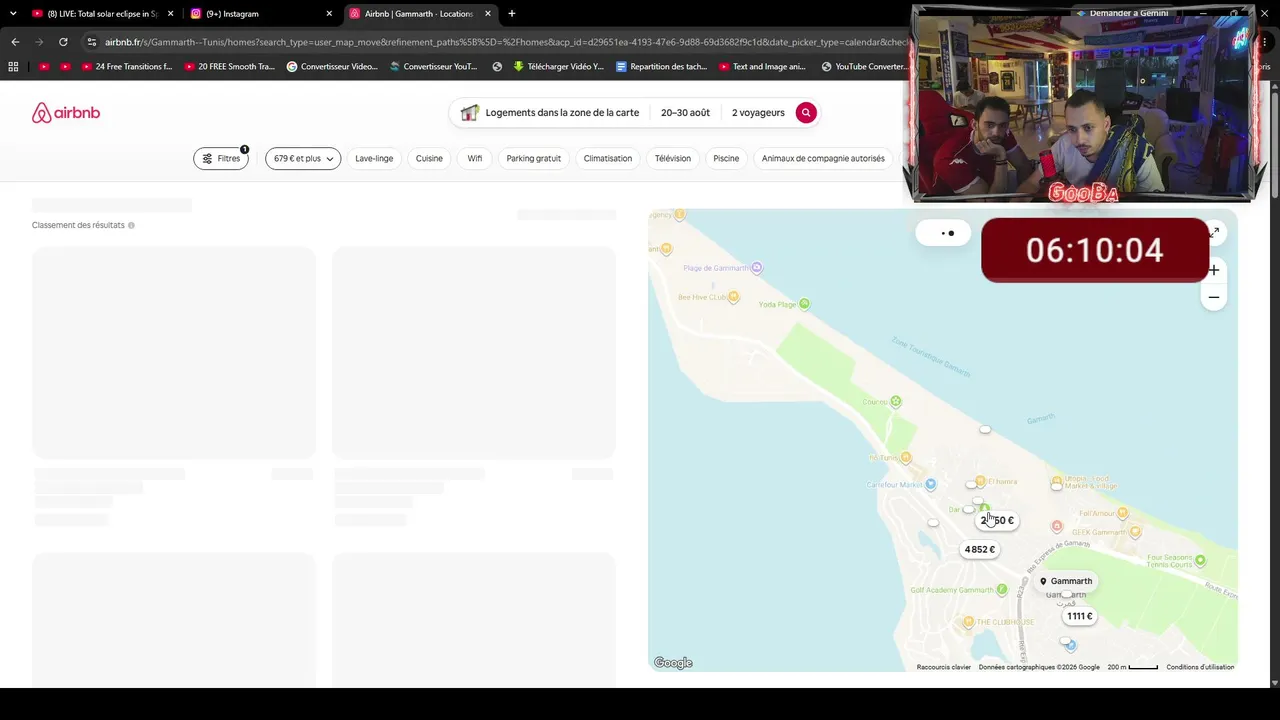
Task: Open the 'Text and Image ani...' bookmark
Action: pos(762,67)
